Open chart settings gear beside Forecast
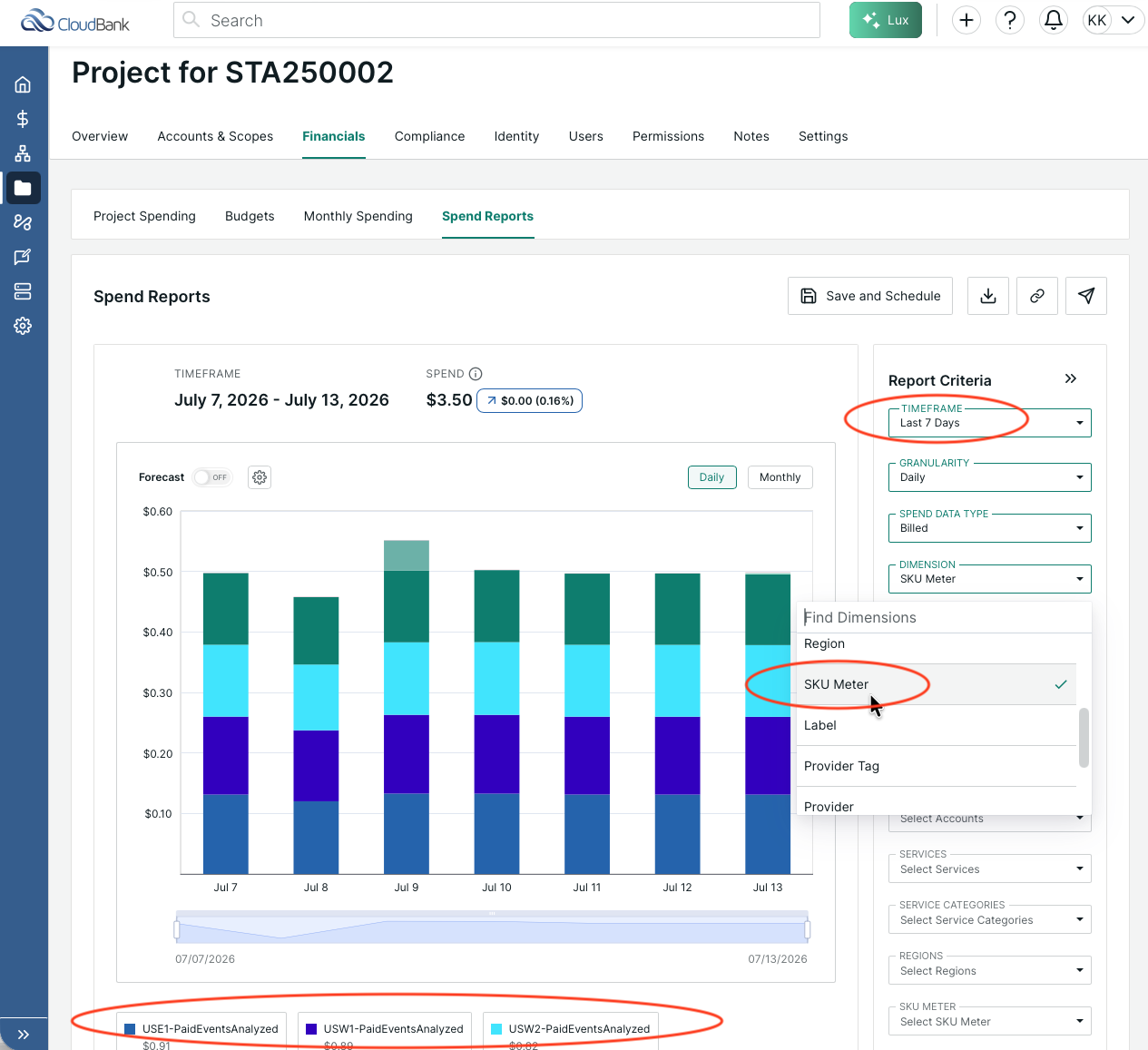The image size is (1148, 1050). click(260, 477)
